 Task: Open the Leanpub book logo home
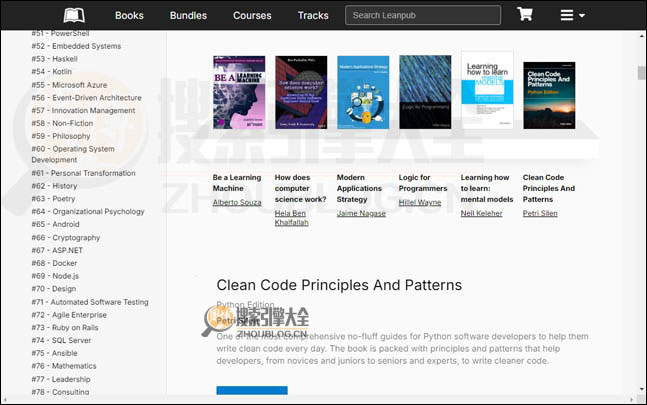[x=74, y=16]
